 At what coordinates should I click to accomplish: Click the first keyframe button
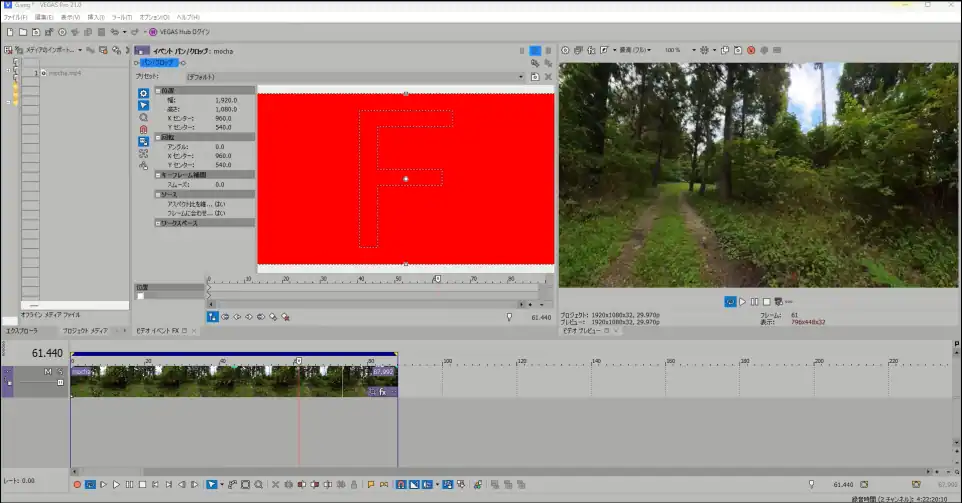(x=225, y=317)
